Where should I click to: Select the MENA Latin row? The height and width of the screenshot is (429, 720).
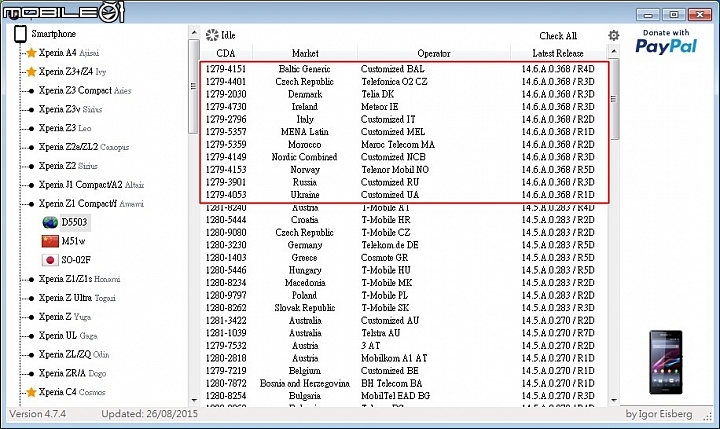(405, 132)
